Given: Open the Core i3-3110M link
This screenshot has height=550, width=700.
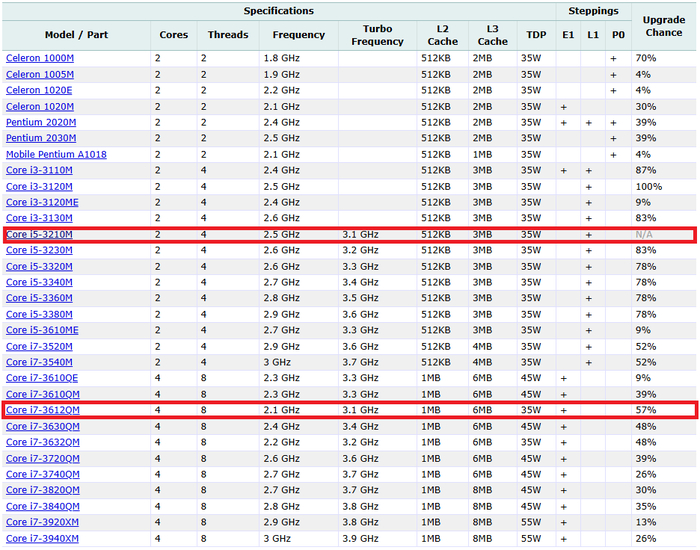Looking at the screenshot, I should 39,170.
